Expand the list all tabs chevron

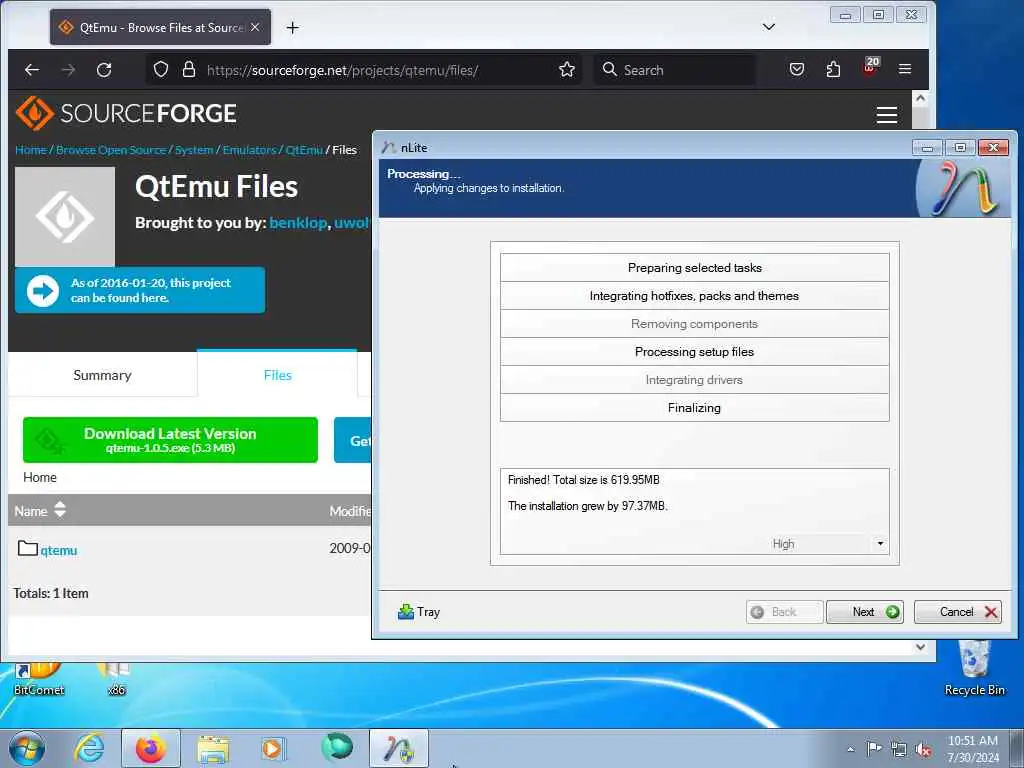769,27
